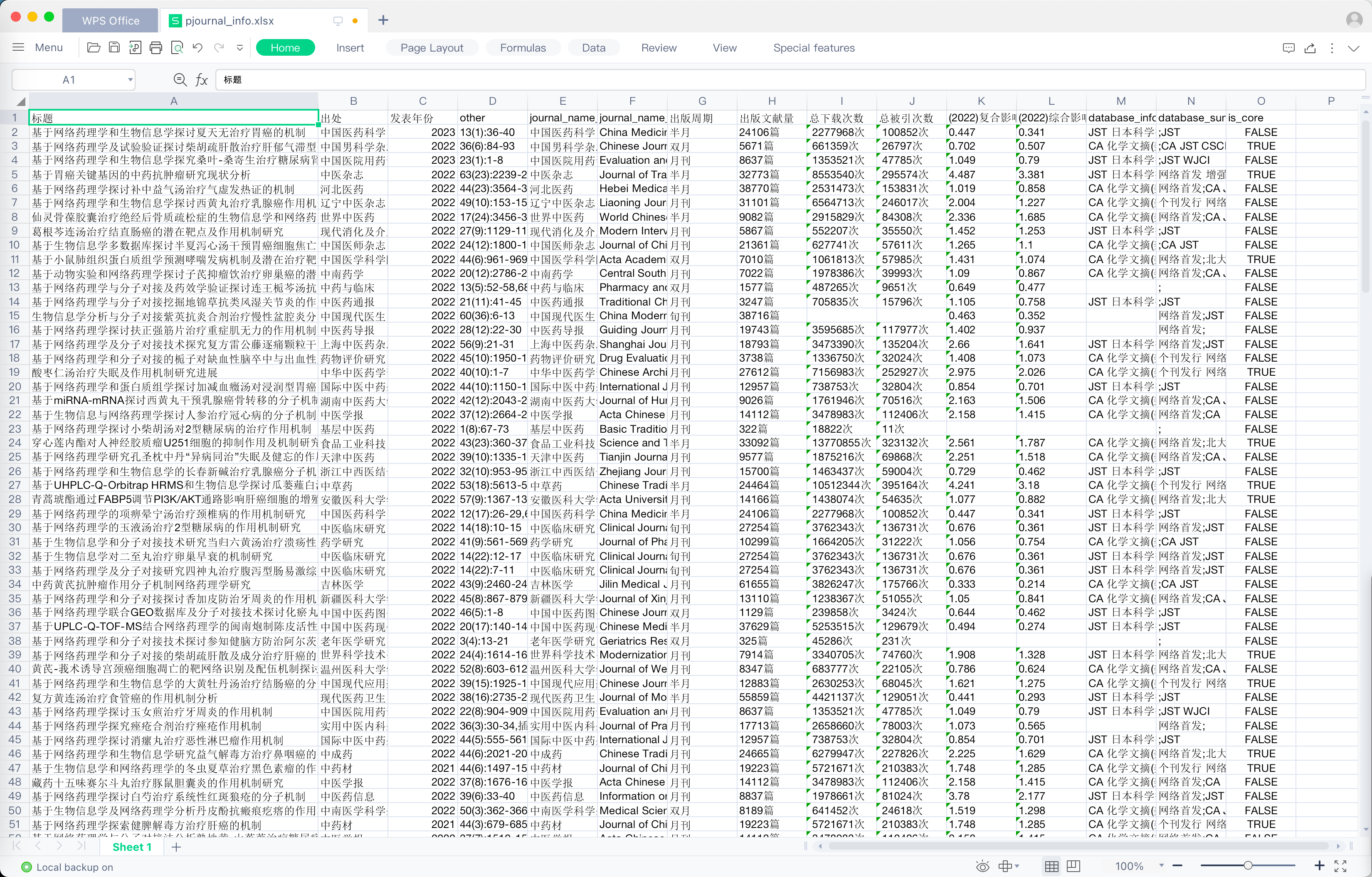Click the Open file folder icon

click(x=94, y=48)
